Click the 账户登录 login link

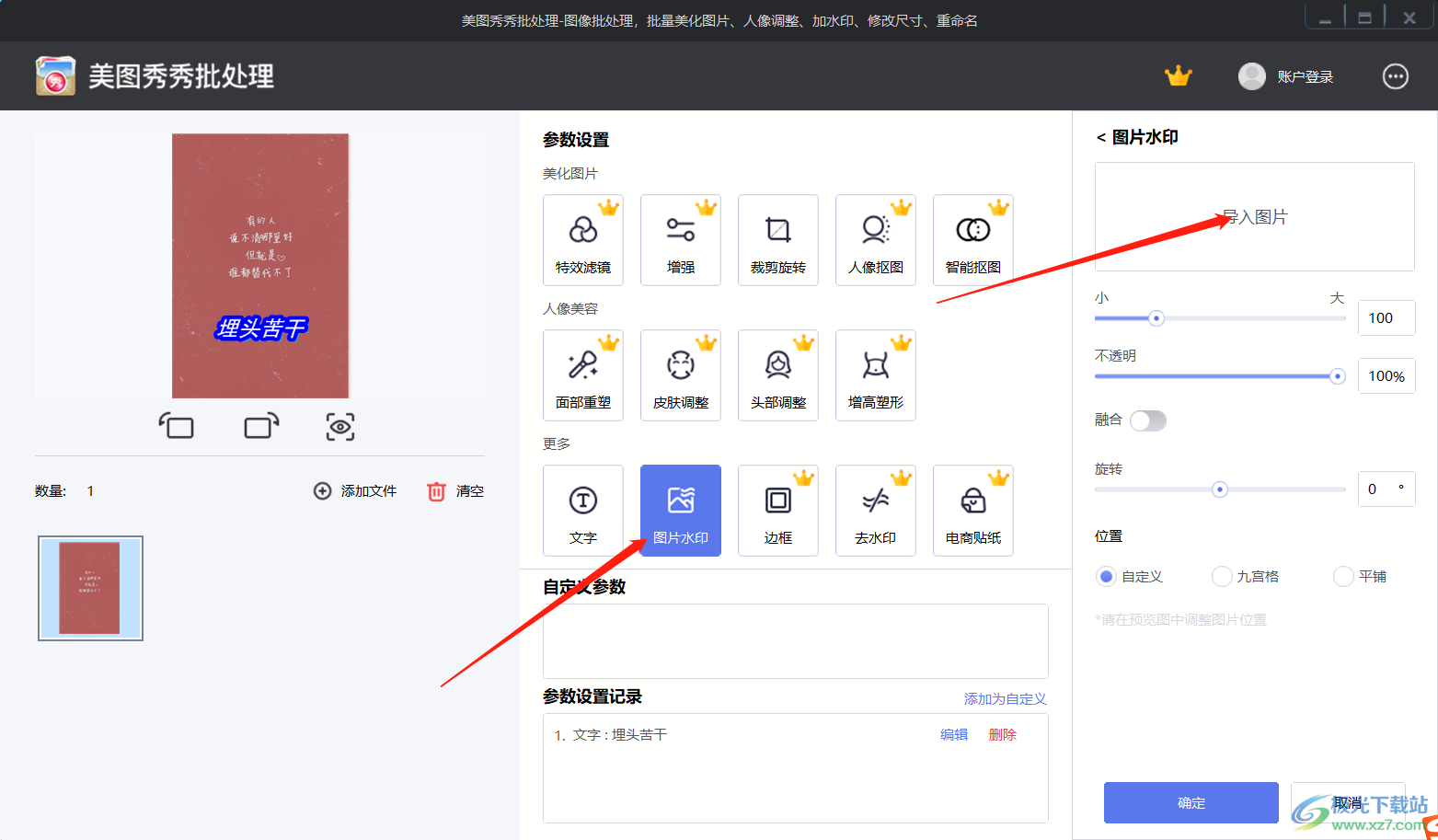(x=1305, y=77)
